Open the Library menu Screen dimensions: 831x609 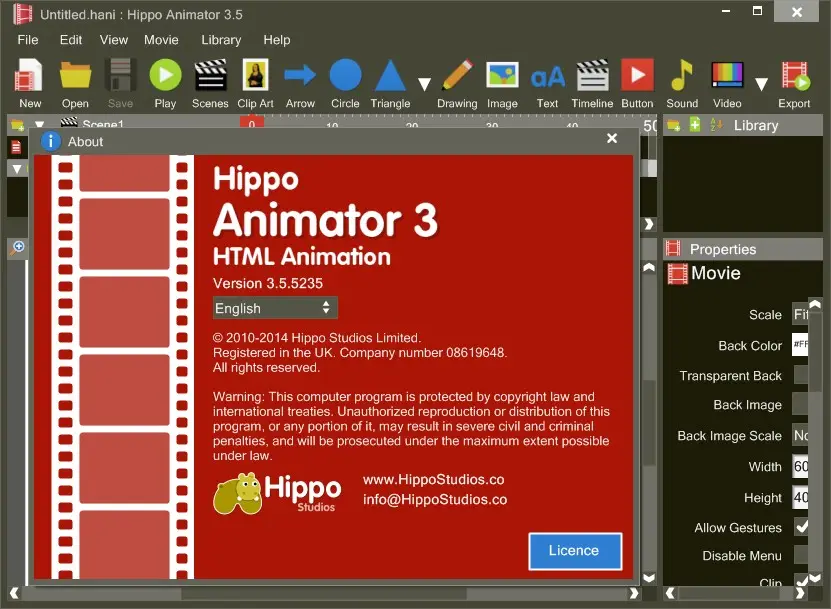click(221, 40)
